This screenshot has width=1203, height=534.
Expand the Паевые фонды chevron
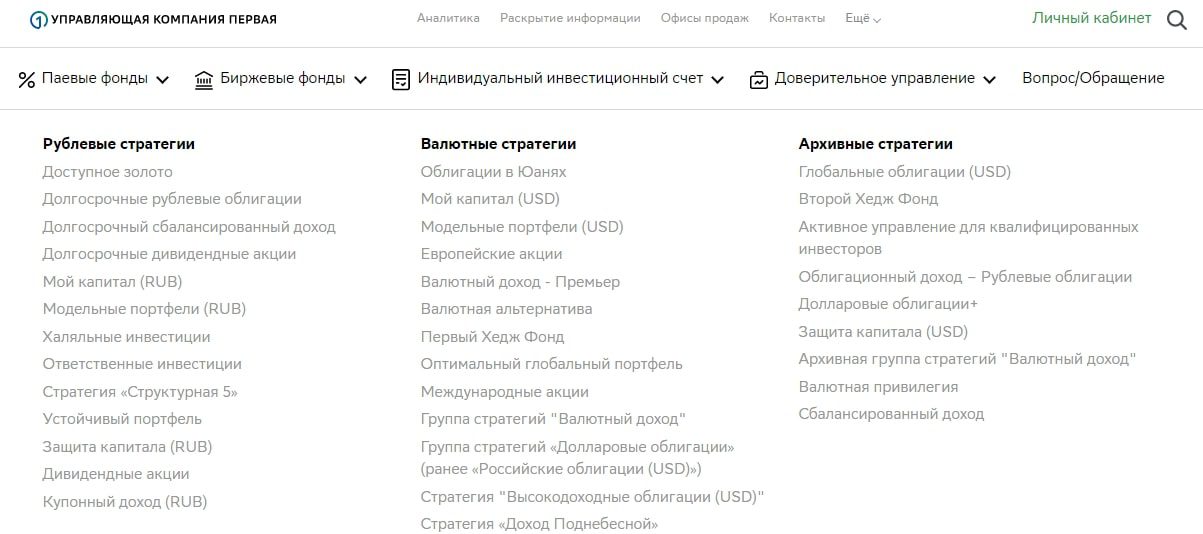pos(163,80)
